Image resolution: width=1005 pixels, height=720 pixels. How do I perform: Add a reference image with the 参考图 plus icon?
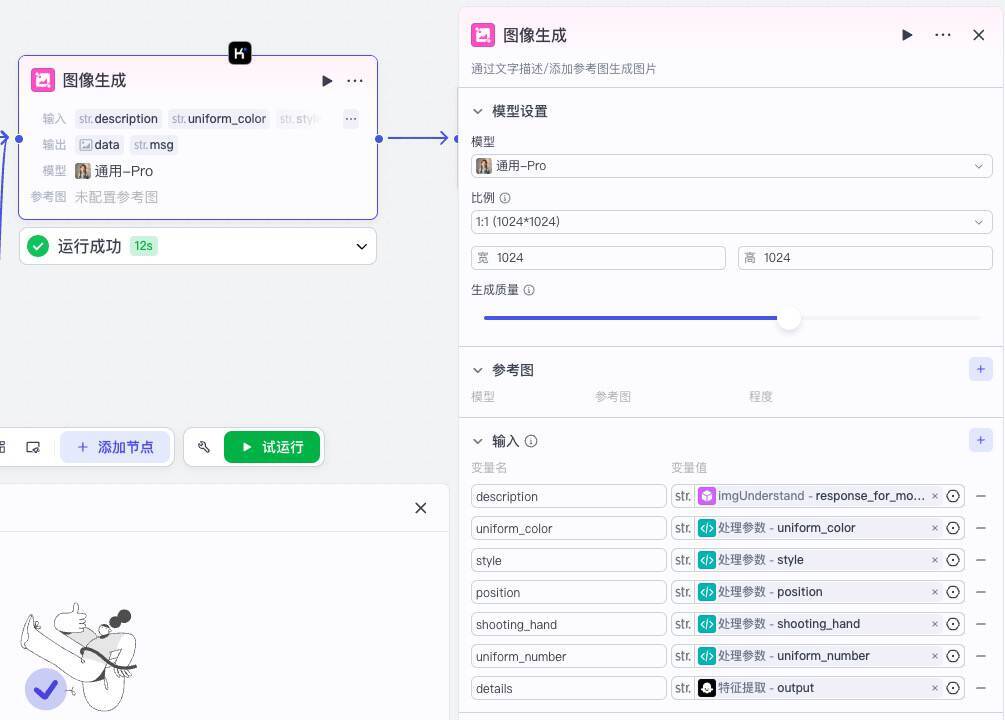coord(980,369)
